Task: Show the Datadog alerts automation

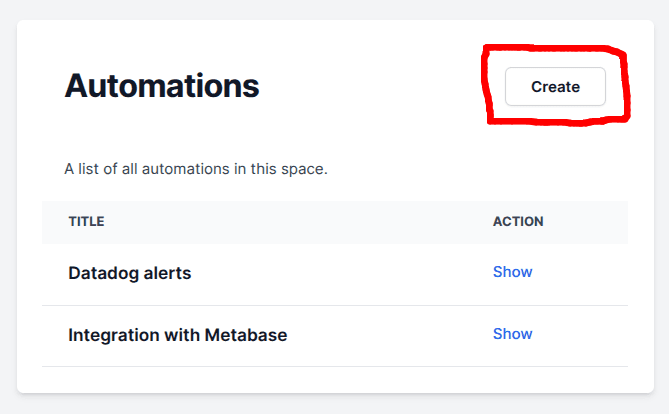Action: tap(512, 272)
